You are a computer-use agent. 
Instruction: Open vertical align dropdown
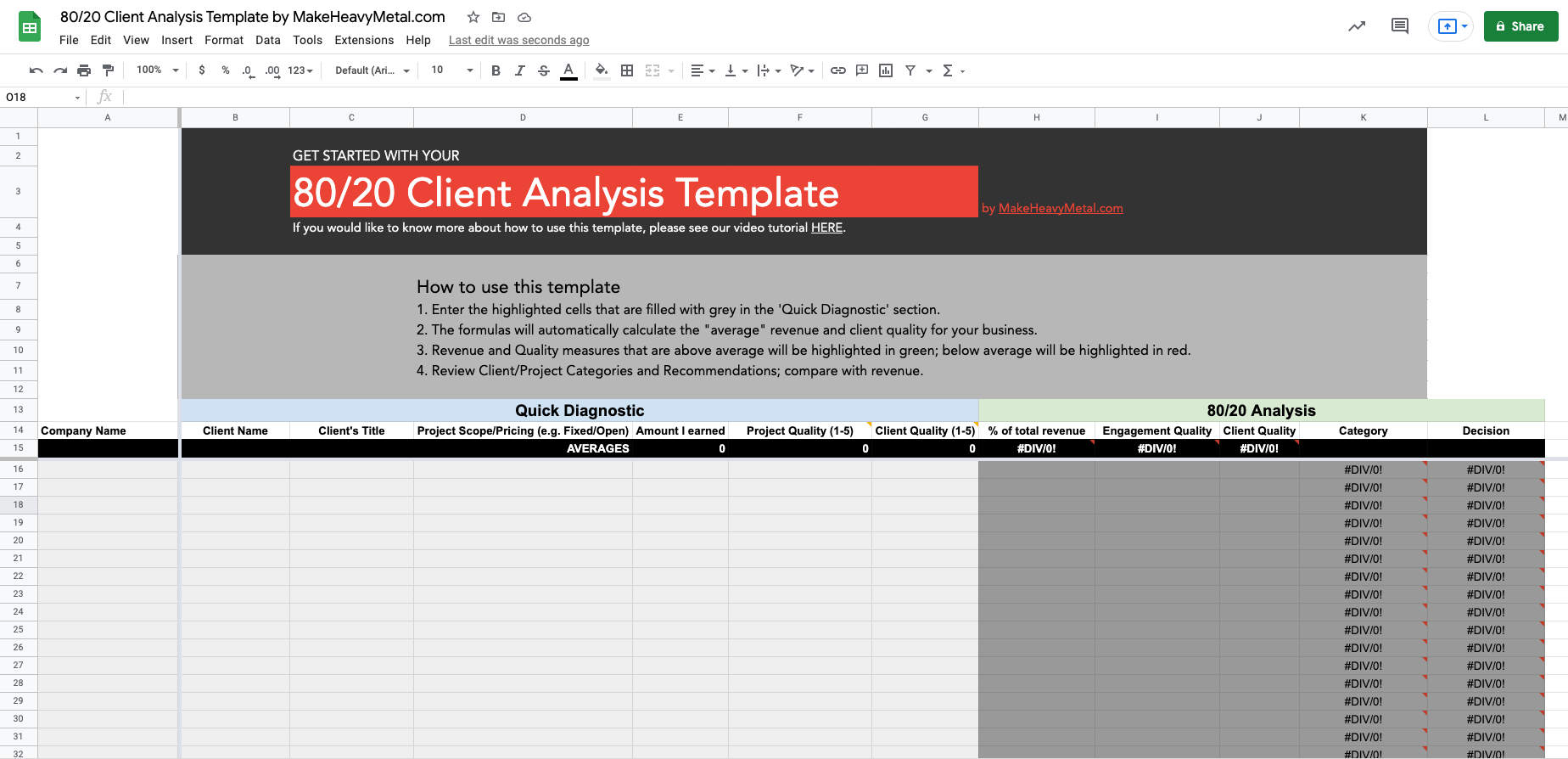(736, 70)
